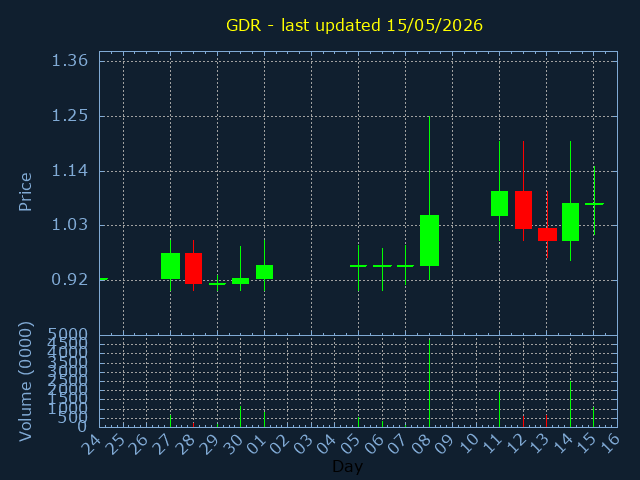The image size is (640, 480).
Task: Click day label 14 on the x-axis
Action: pyautogui.click(x=562, y=444)
